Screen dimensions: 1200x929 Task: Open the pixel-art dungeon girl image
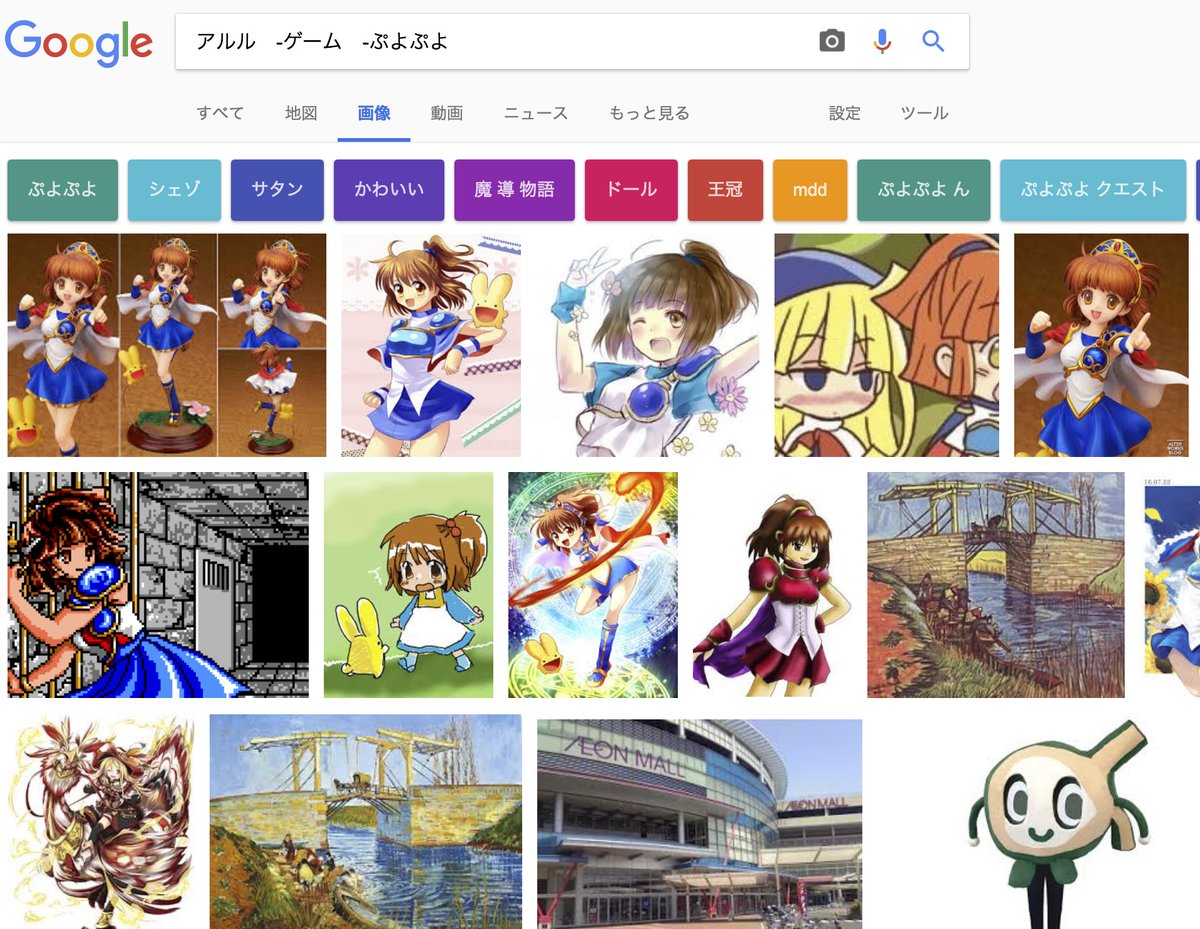158,585
